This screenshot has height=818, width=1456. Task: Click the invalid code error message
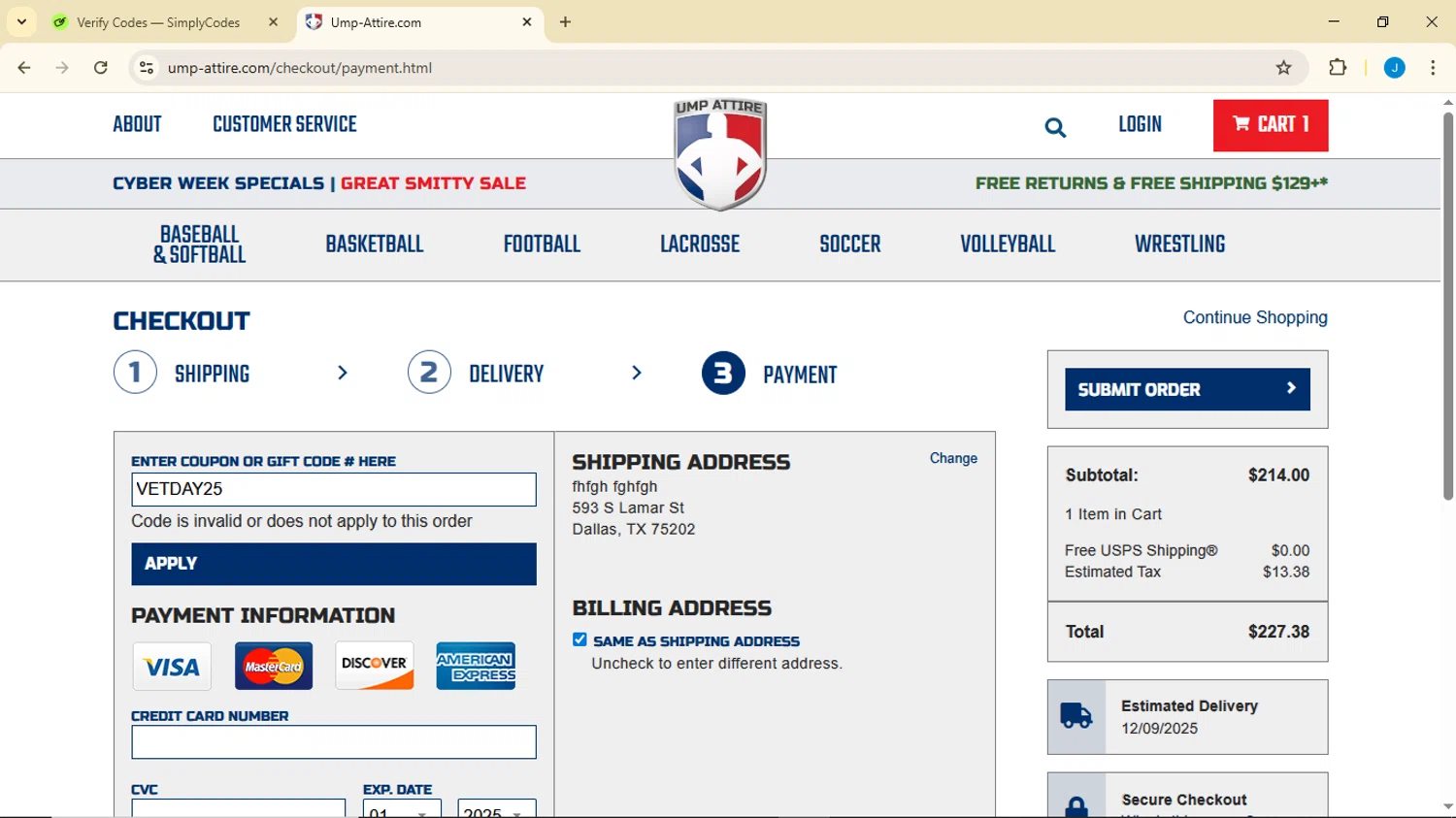(302, 521)
